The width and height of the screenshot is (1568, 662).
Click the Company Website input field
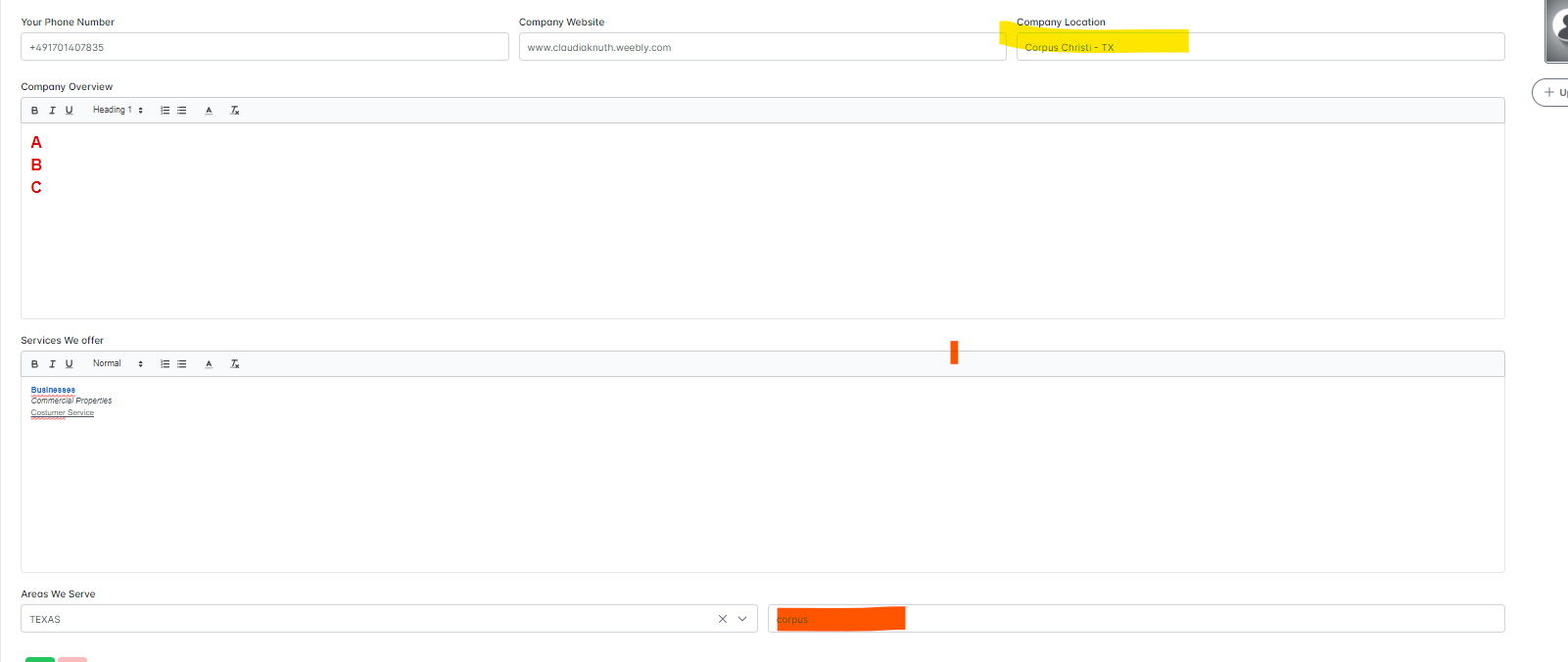(x=762, y=47)
